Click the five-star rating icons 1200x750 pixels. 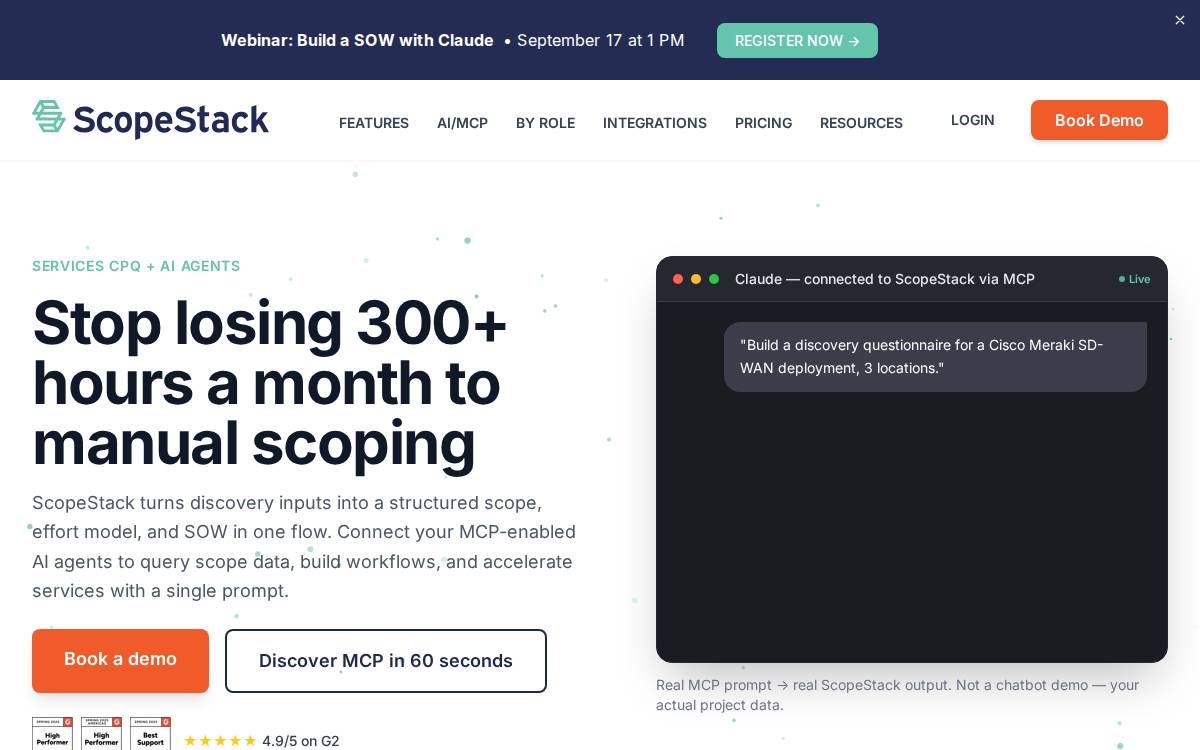(x=220, y=741)
